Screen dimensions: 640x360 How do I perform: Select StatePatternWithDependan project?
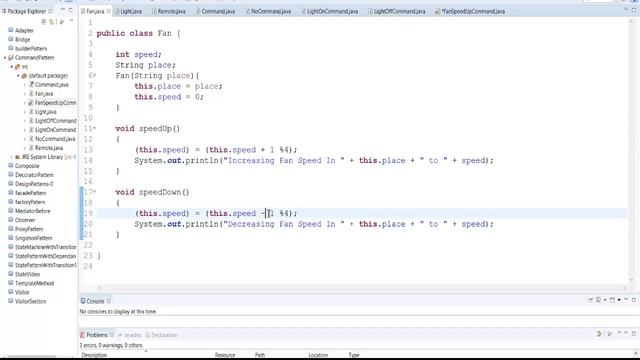pyautogui.click(x=46, y=256)
